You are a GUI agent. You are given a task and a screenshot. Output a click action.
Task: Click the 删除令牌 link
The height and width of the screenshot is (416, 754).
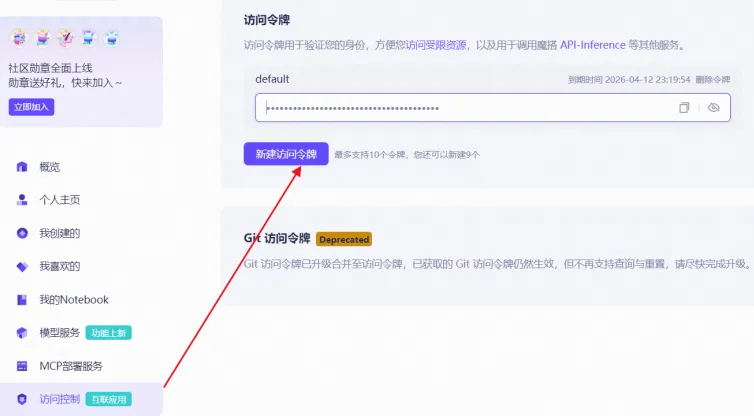713,79
